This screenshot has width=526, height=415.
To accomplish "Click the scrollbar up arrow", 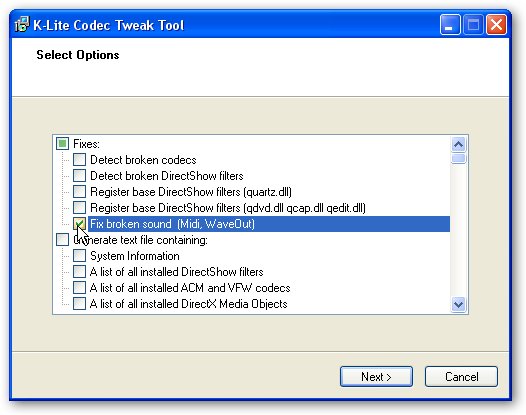I will click(x=459, y=144).
